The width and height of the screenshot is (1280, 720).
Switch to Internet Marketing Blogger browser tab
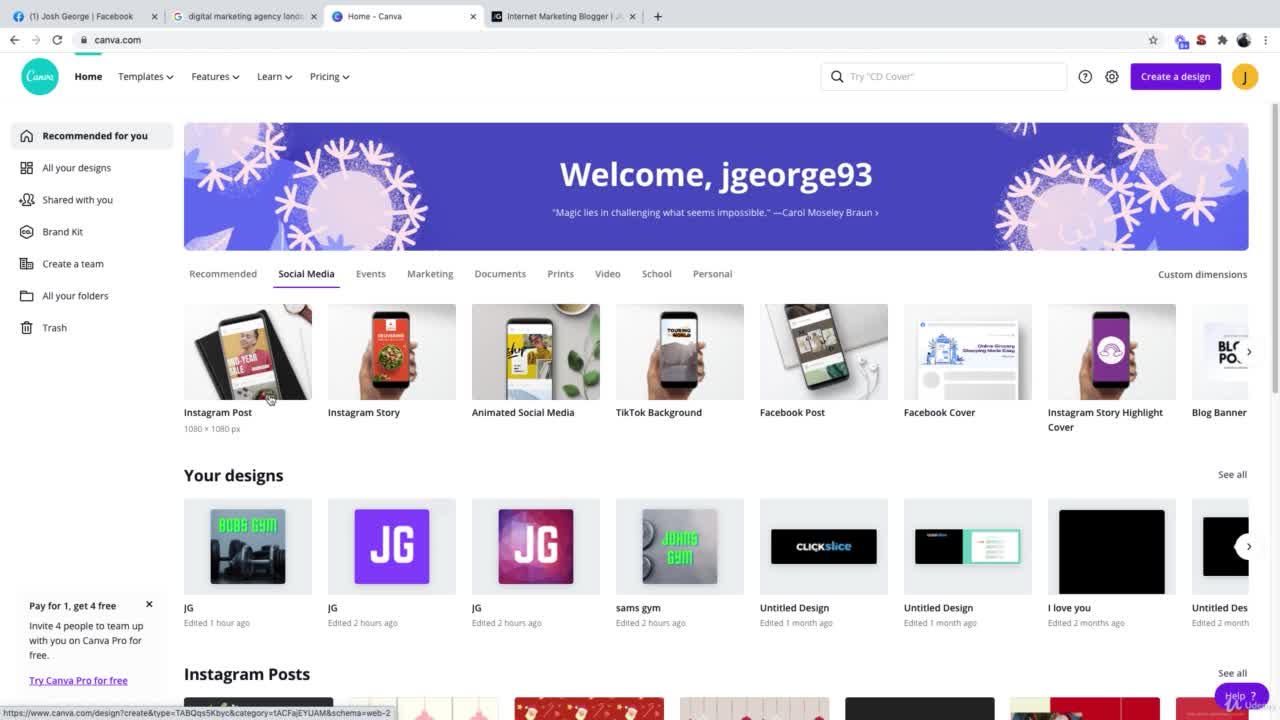564,16
